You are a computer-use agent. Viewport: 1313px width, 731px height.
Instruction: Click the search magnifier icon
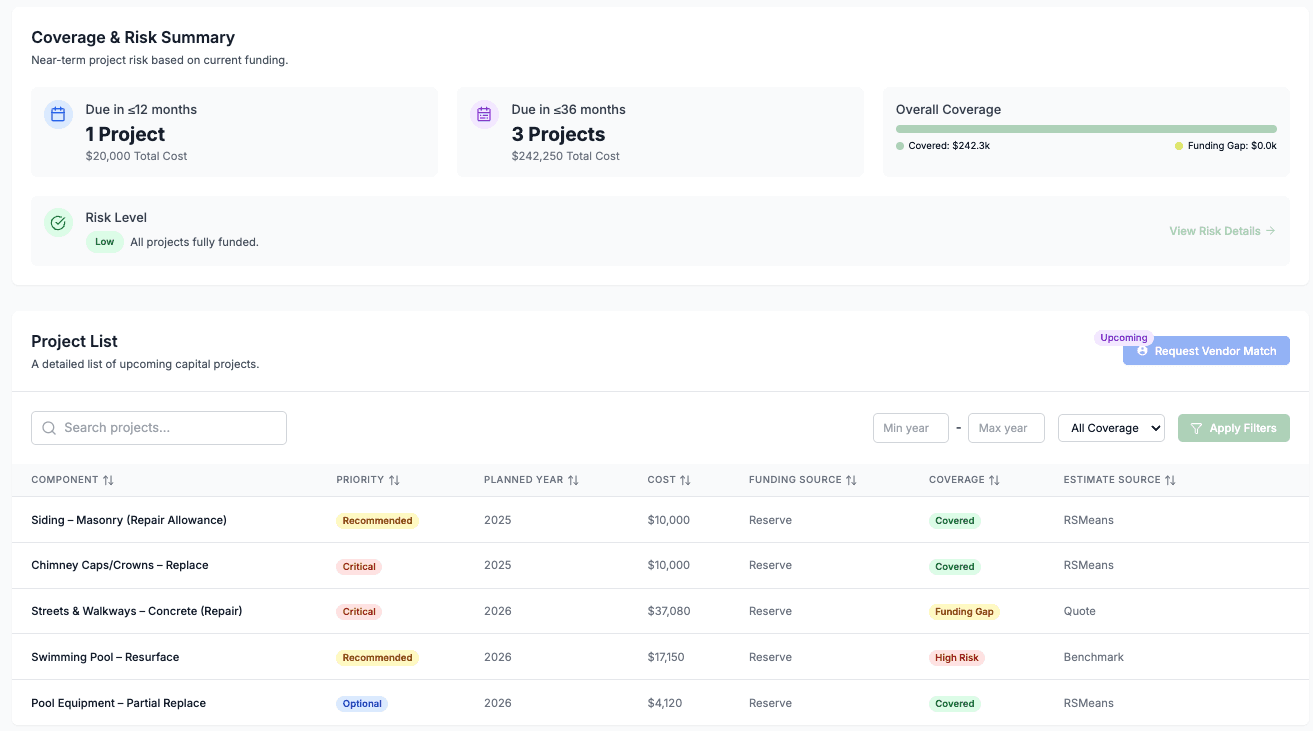coord(49,428)
